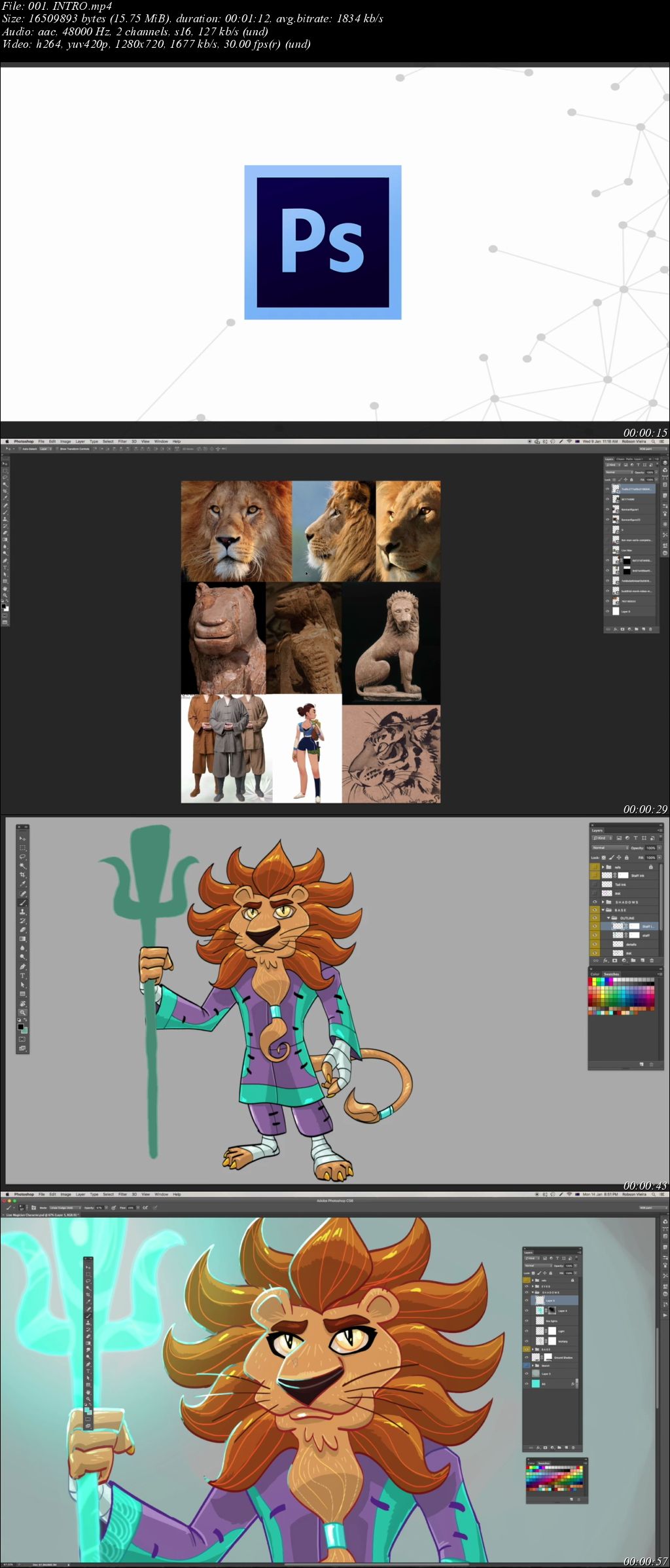Open Fill slider arrow in full-body frame Layers
This screenshot has height=1568, width=670.
coord(660,858)
